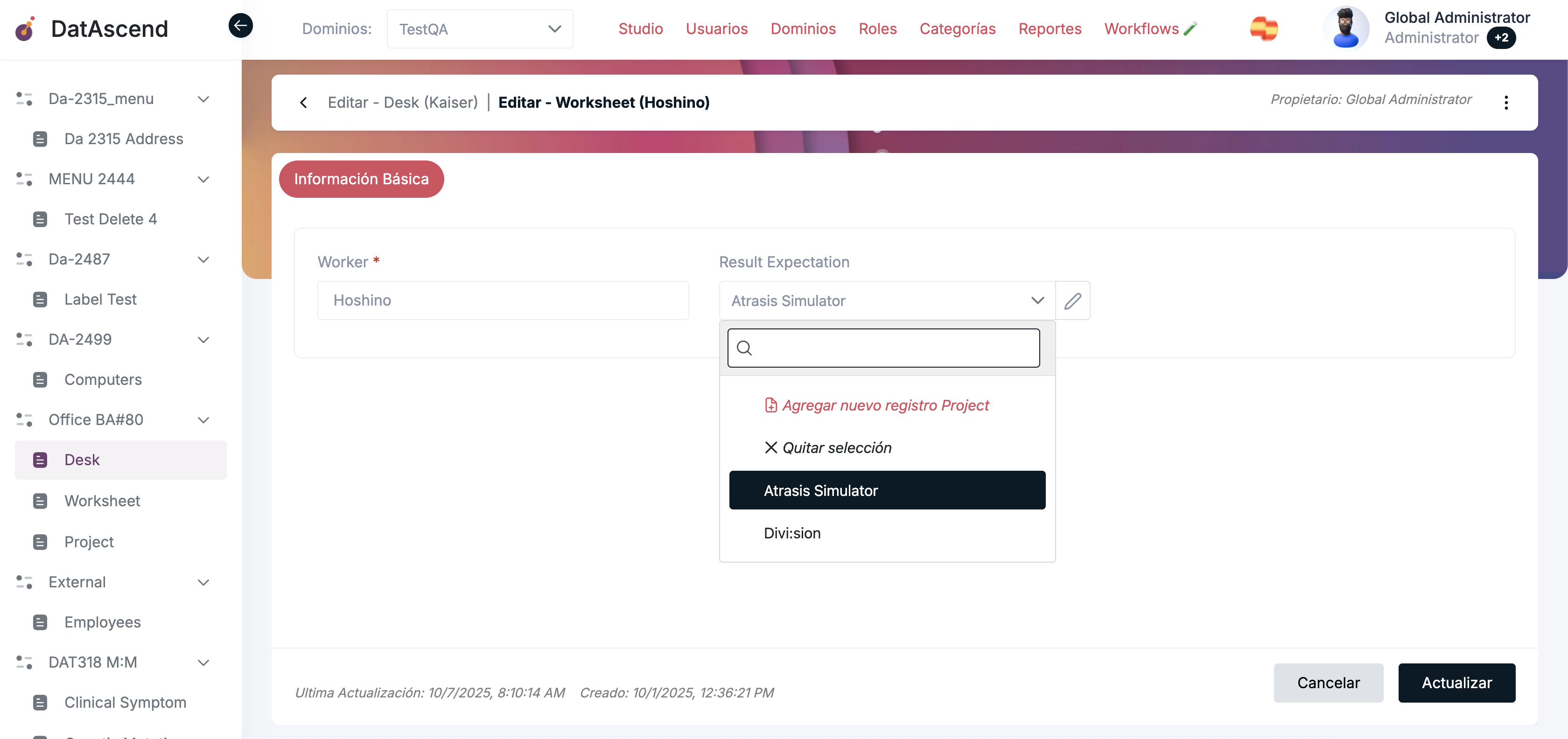
Task: Click the Actualizar button
Action: point(1456,683)
